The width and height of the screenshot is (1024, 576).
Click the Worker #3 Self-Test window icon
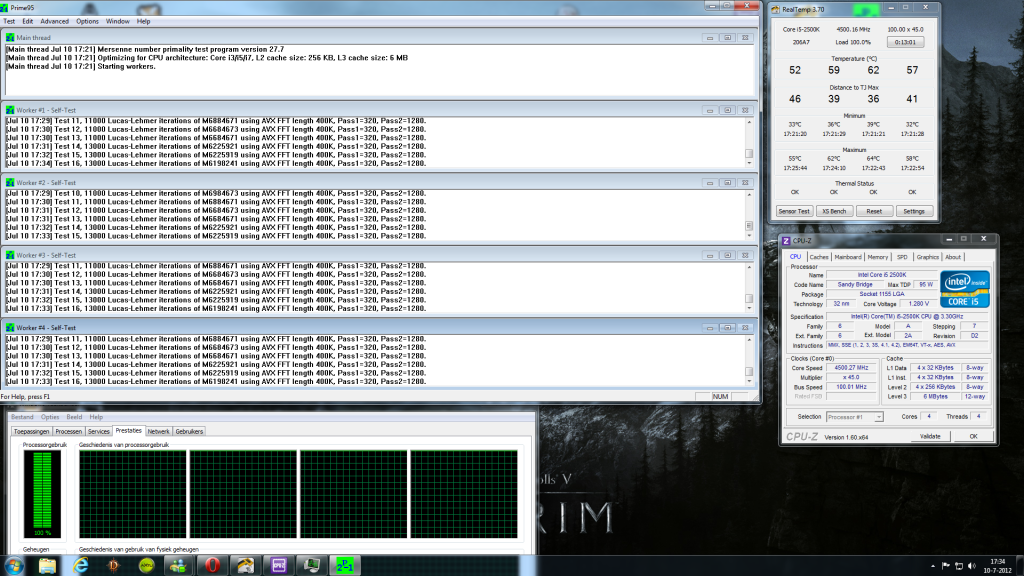(10, 255)
